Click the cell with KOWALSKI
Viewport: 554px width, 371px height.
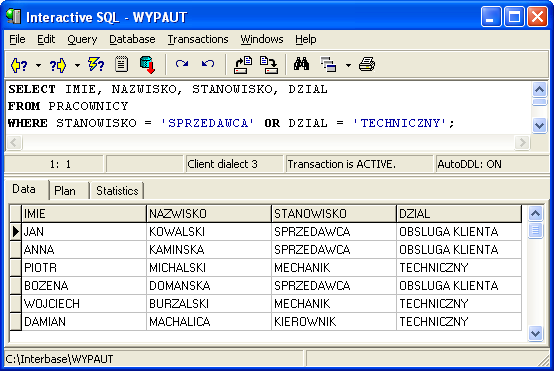tap(209, 232)
